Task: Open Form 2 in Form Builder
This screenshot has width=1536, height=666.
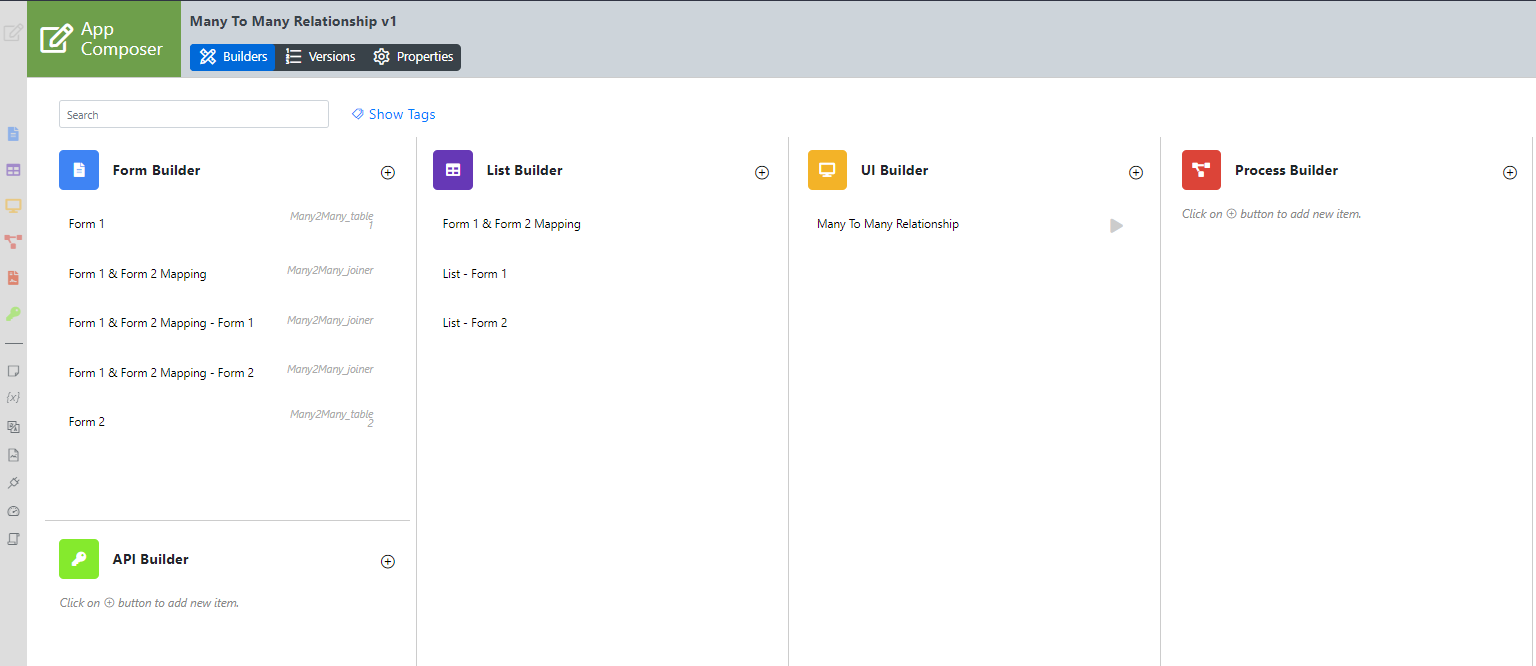Action: click(x=87, y=422)
